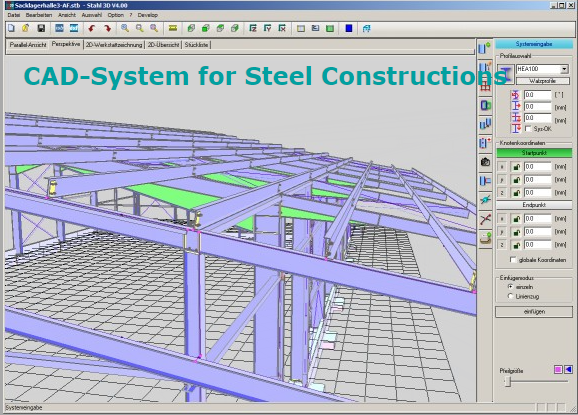Screen dimensions: 578x415
Task: Click the Systemeingabe panel header
Action: [x=534, y=44]
